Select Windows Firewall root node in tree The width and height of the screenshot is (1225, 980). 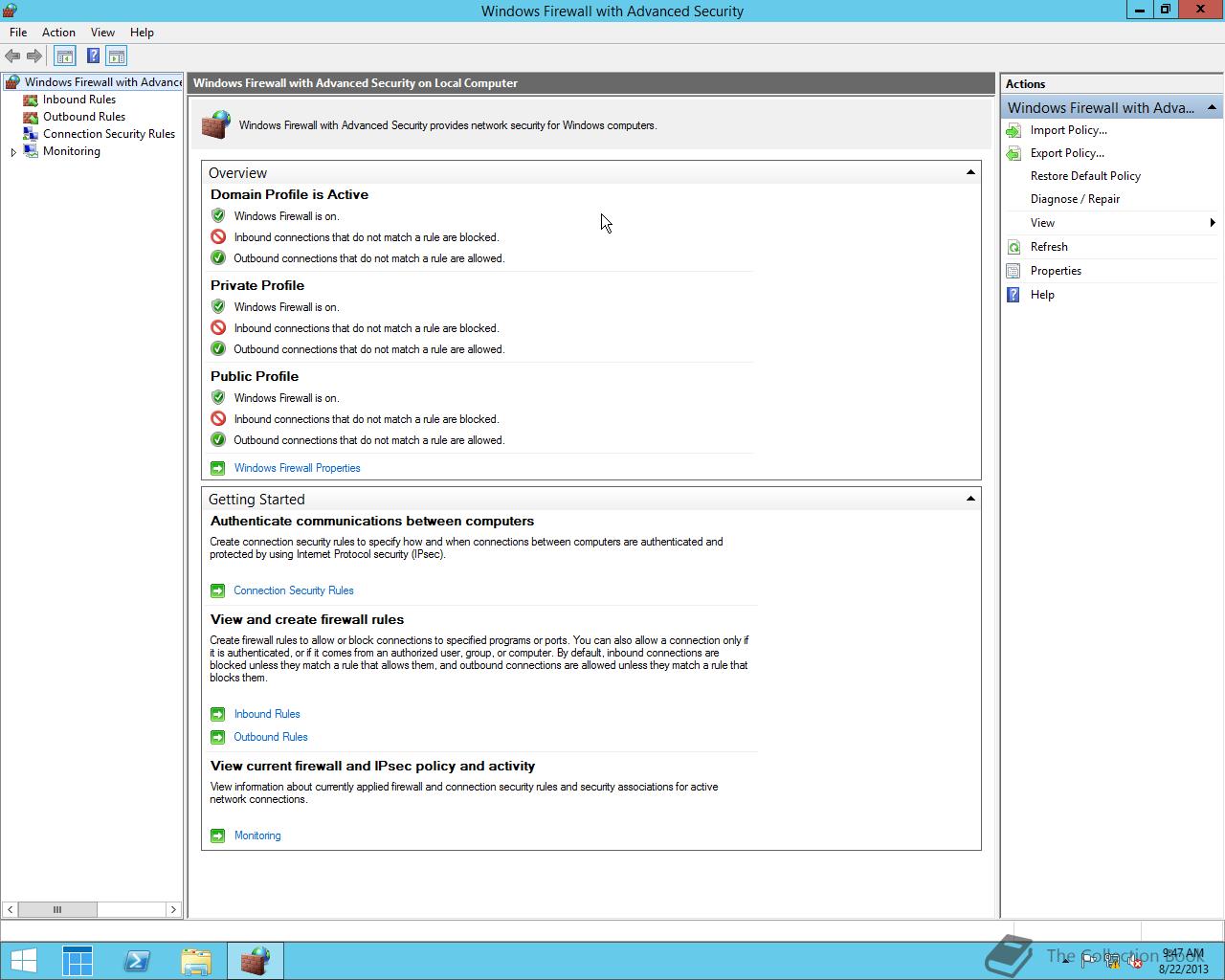tap(102, 82)
